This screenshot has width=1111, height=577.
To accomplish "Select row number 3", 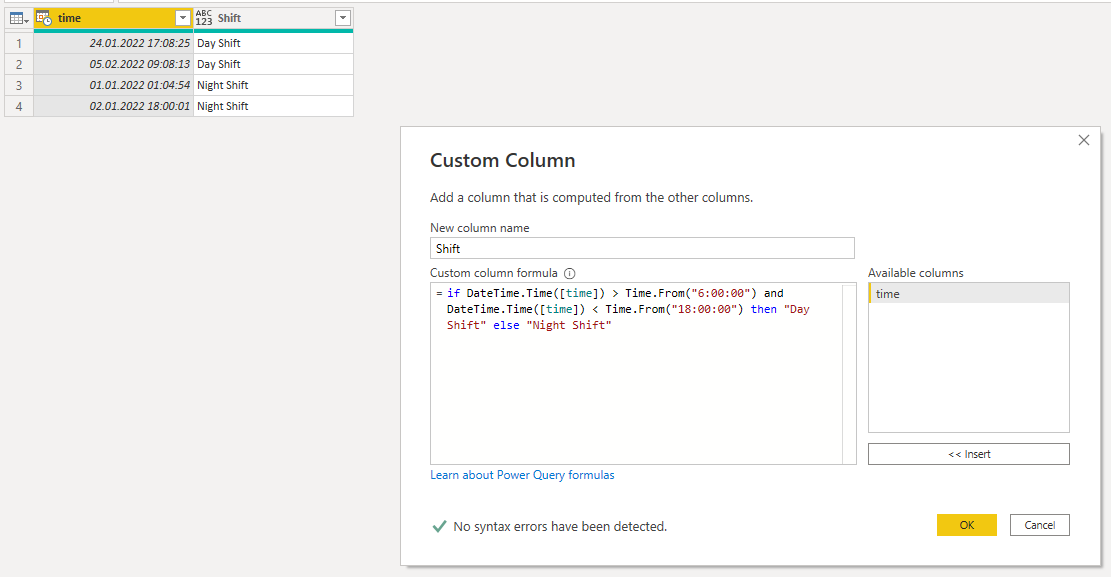I will [19, 85].
